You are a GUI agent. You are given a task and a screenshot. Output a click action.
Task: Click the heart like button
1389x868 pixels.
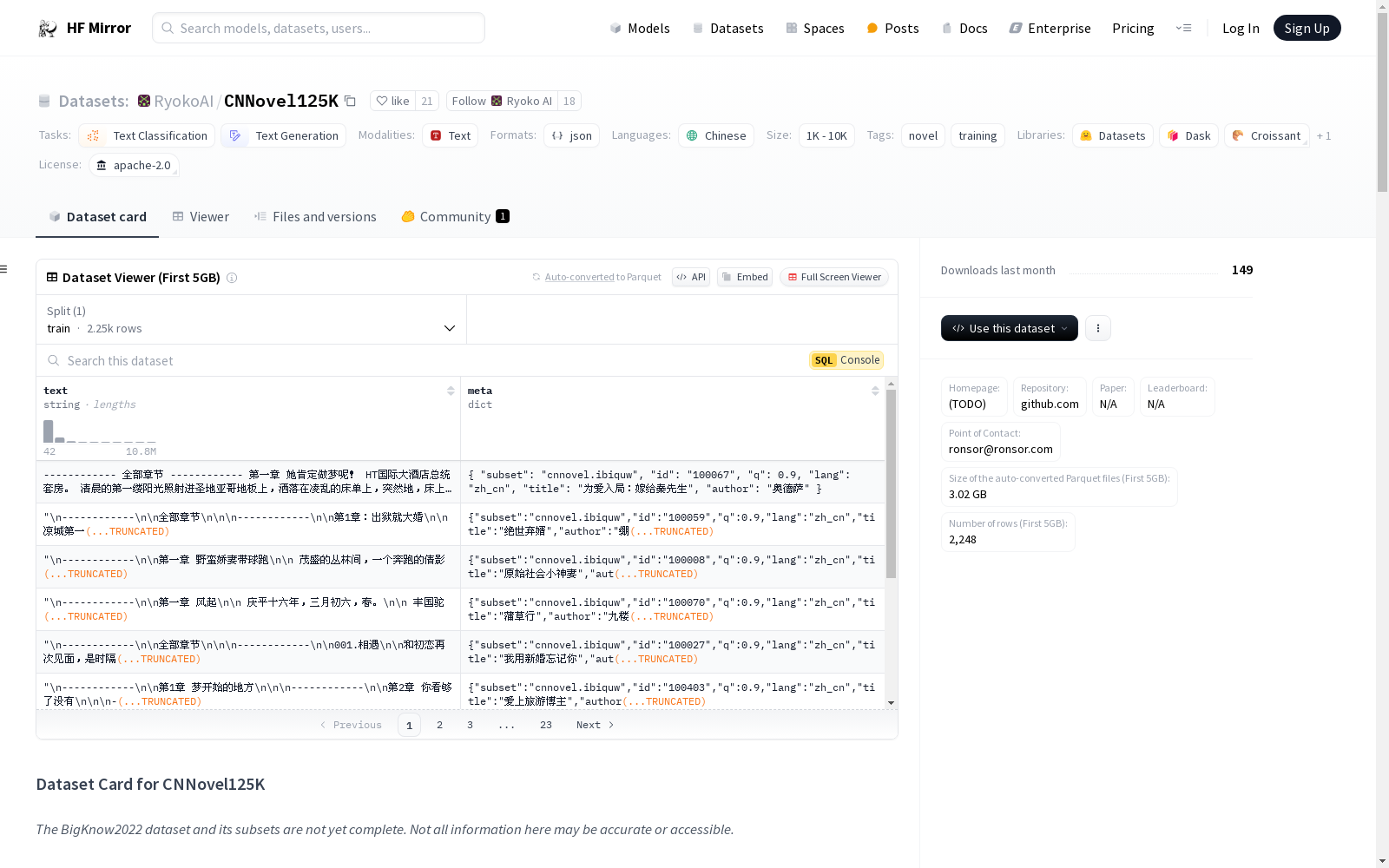pyautogui.click(x=392, y=101)
